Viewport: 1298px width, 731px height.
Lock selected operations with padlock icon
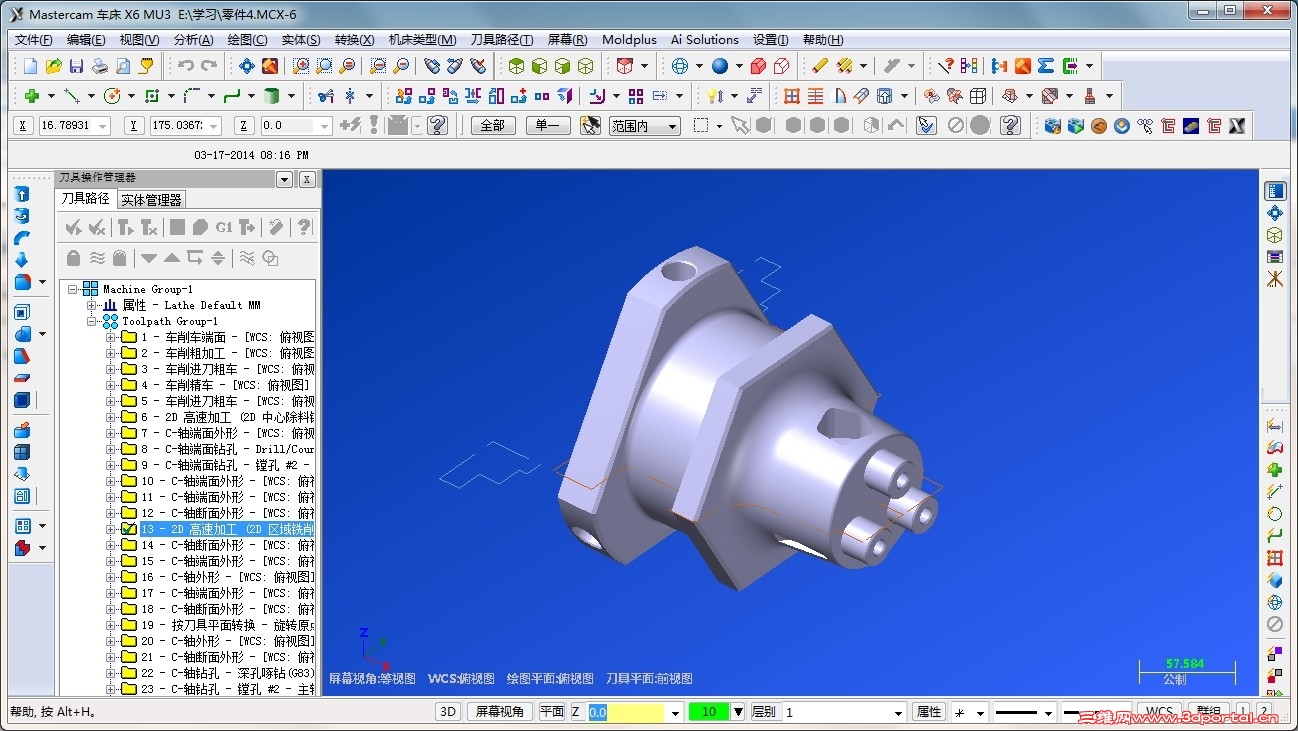(x=73, y=258)
